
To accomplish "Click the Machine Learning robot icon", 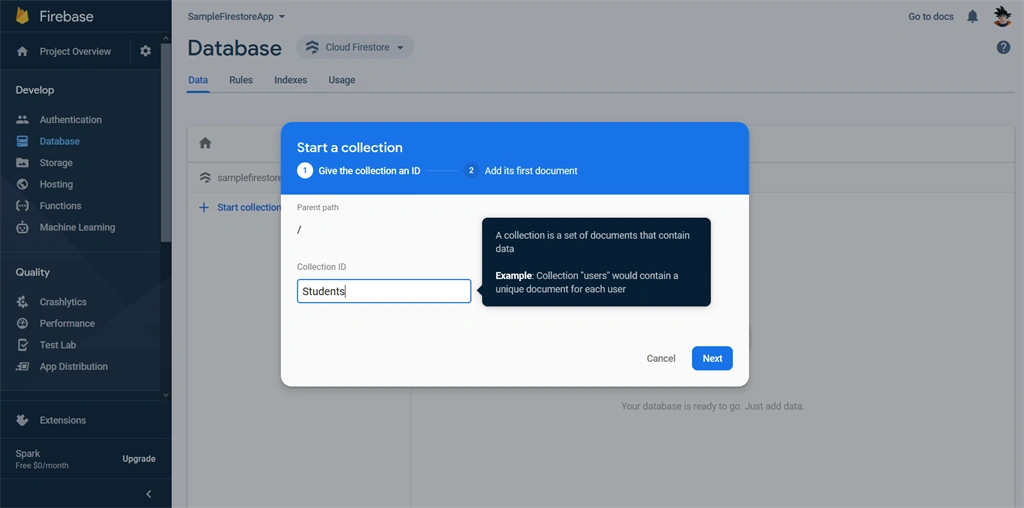I will pos(22,227).
